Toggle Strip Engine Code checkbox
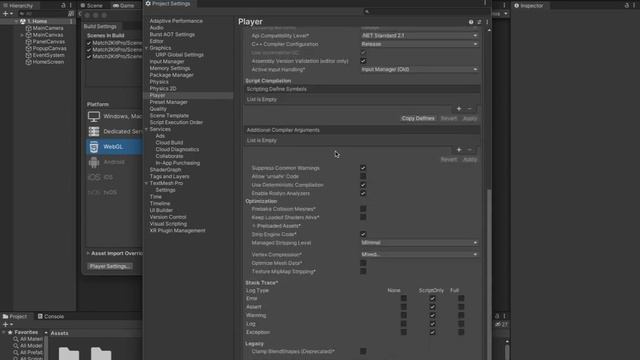 [x=363, y=234]
